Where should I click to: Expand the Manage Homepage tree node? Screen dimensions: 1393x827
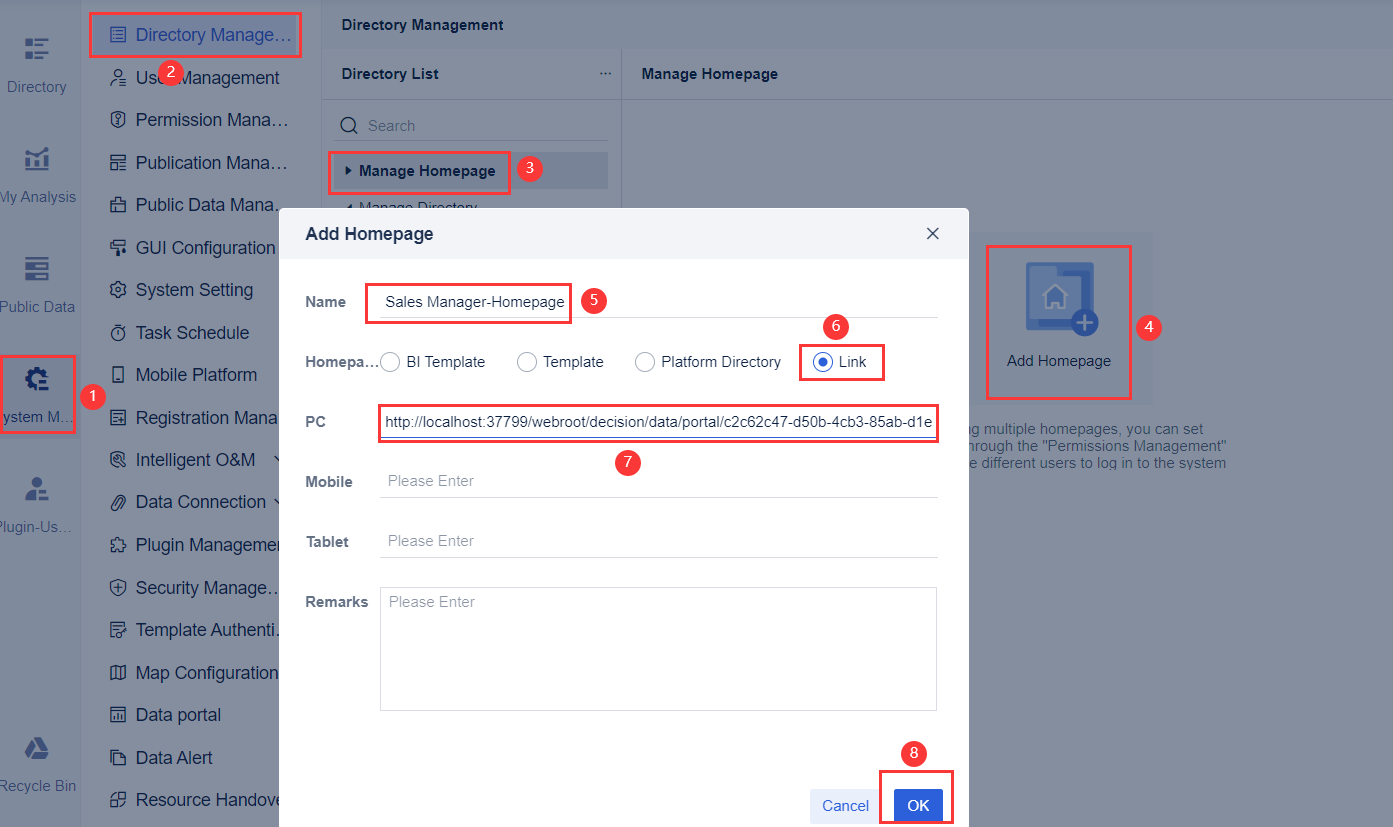(348, 171)
